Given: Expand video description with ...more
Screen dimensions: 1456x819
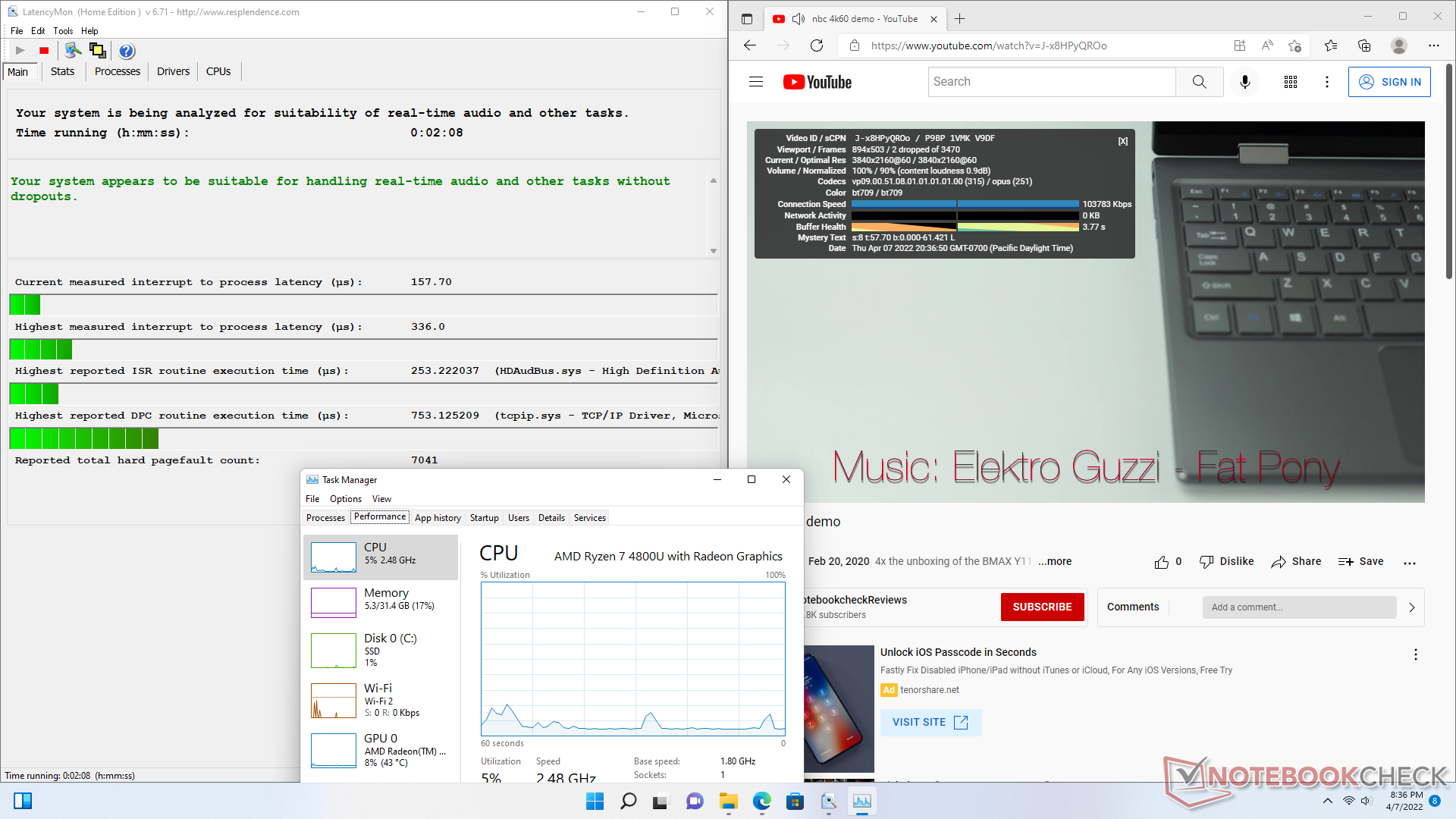Looking at the screenshot, I should (x=1055, y=562).
